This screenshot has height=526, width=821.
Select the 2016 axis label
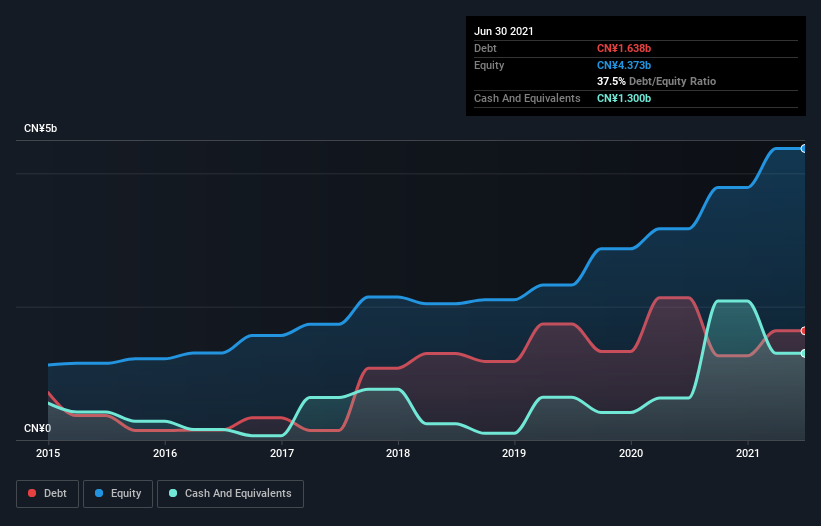click(165, 453)
